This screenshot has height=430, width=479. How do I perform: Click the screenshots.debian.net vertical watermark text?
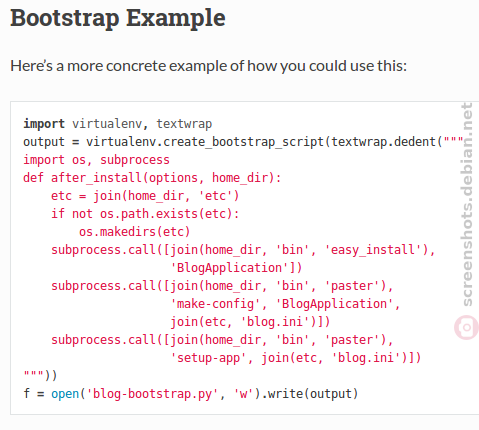[467, 204]
